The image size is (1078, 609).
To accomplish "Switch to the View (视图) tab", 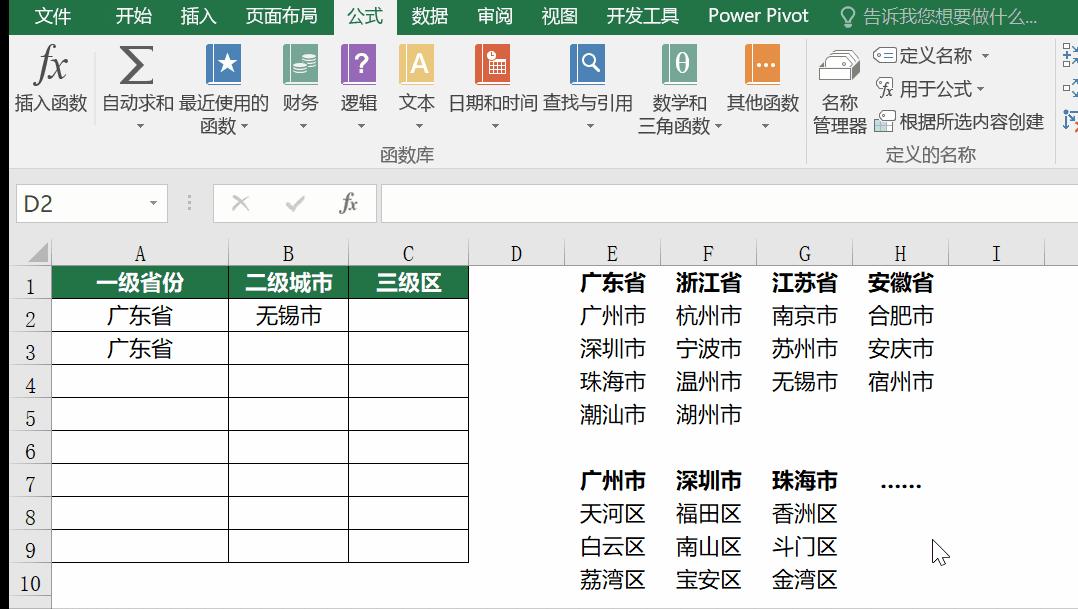I will 559,16.
